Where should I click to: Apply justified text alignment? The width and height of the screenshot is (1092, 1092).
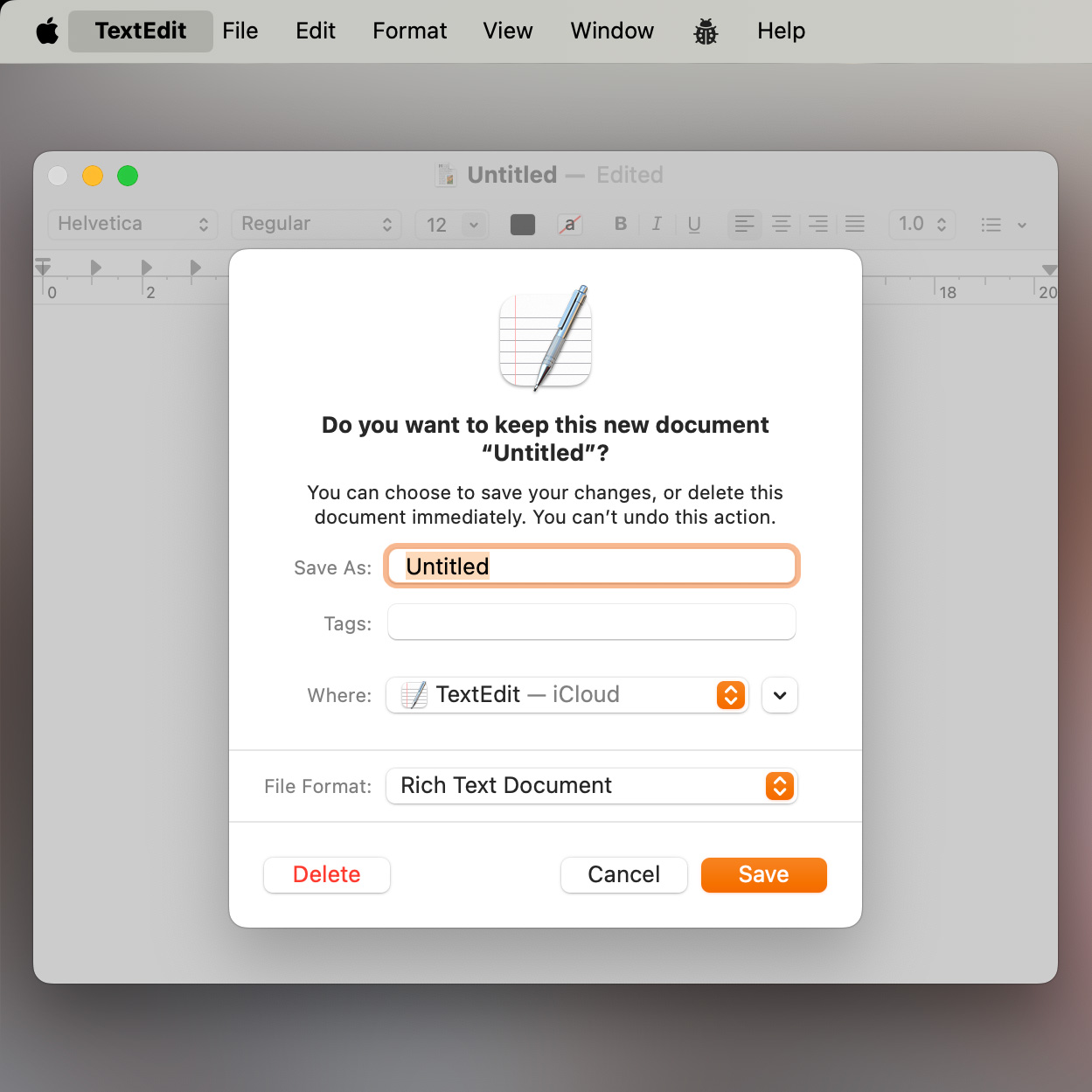click(x=854, y=224)
